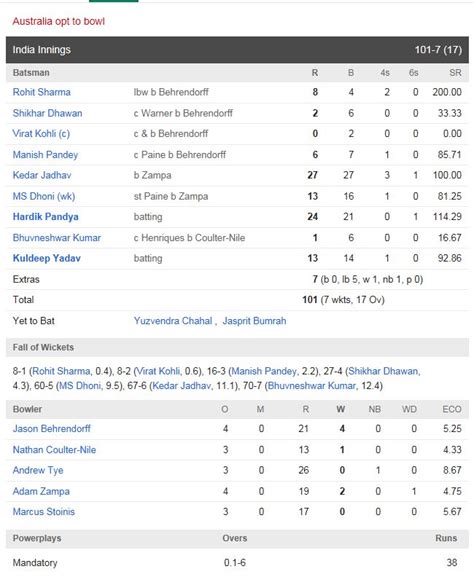Screen dimensions: 474x577
Task: Click Virat Kohli in Fall of Wickets
Action: point(159,371)
